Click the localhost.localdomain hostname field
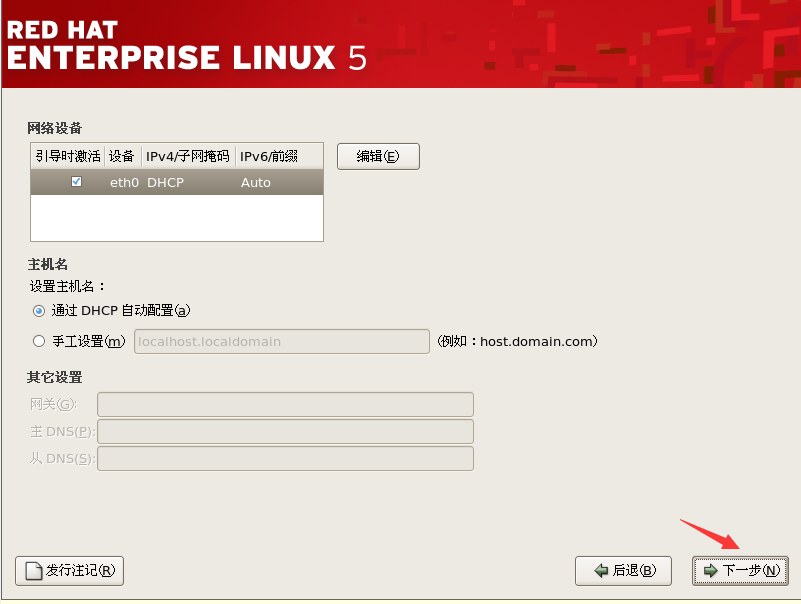This screenshot has height=604, width=801. (281, 341)
